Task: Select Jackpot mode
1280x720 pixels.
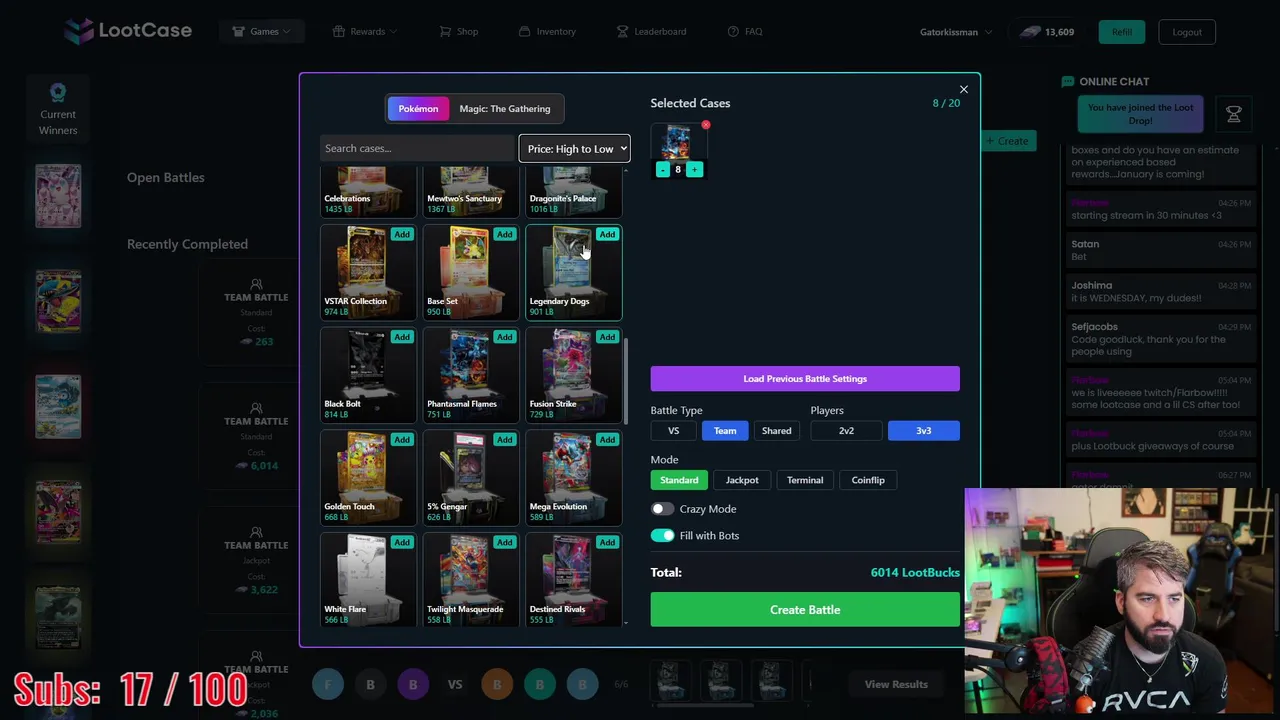Action: coord(742,480)
